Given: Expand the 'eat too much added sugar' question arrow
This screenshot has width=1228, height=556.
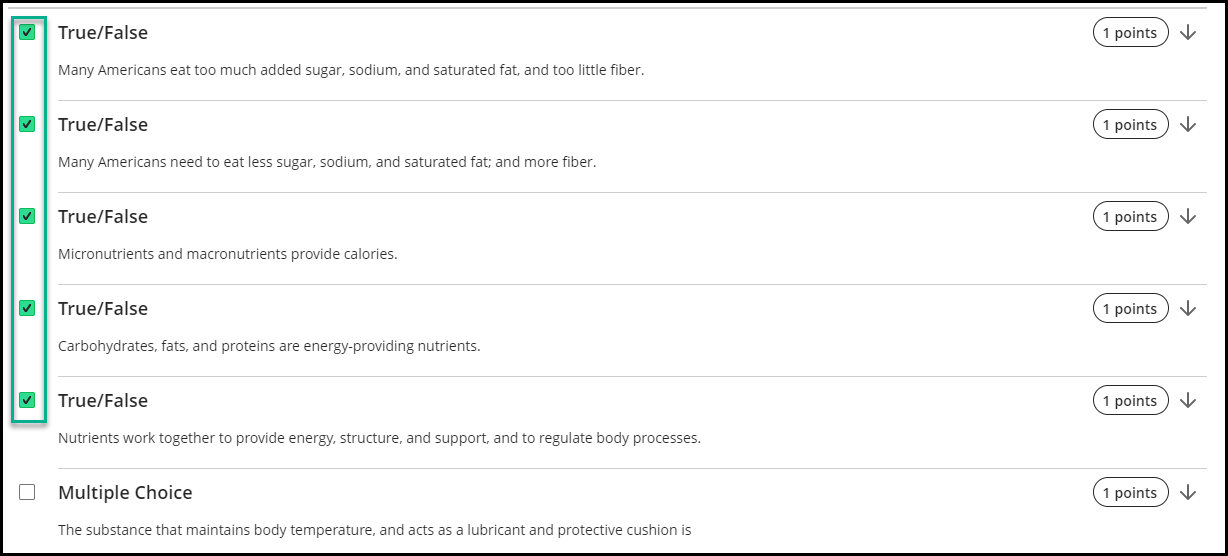Looking at the screenshot, I should click(1188, 33).
